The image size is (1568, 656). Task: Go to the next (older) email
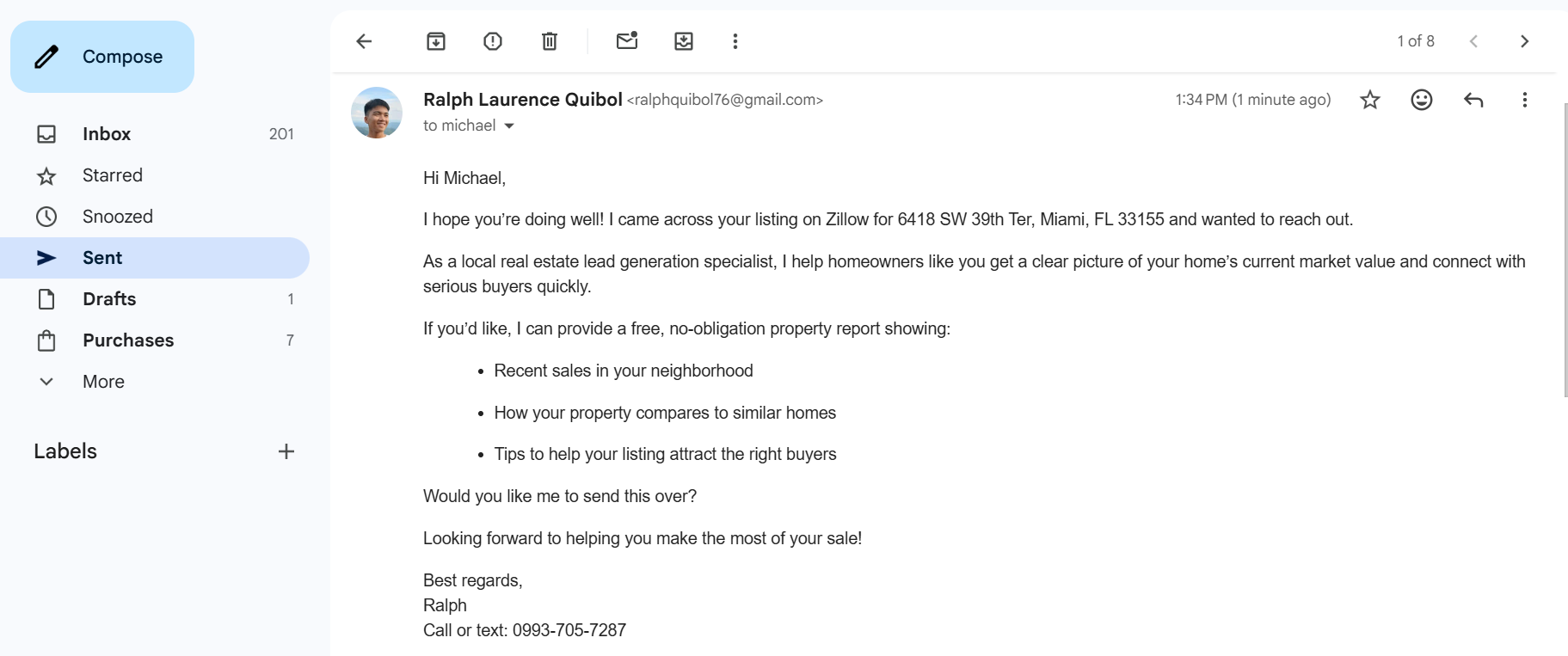point(1524,41)
